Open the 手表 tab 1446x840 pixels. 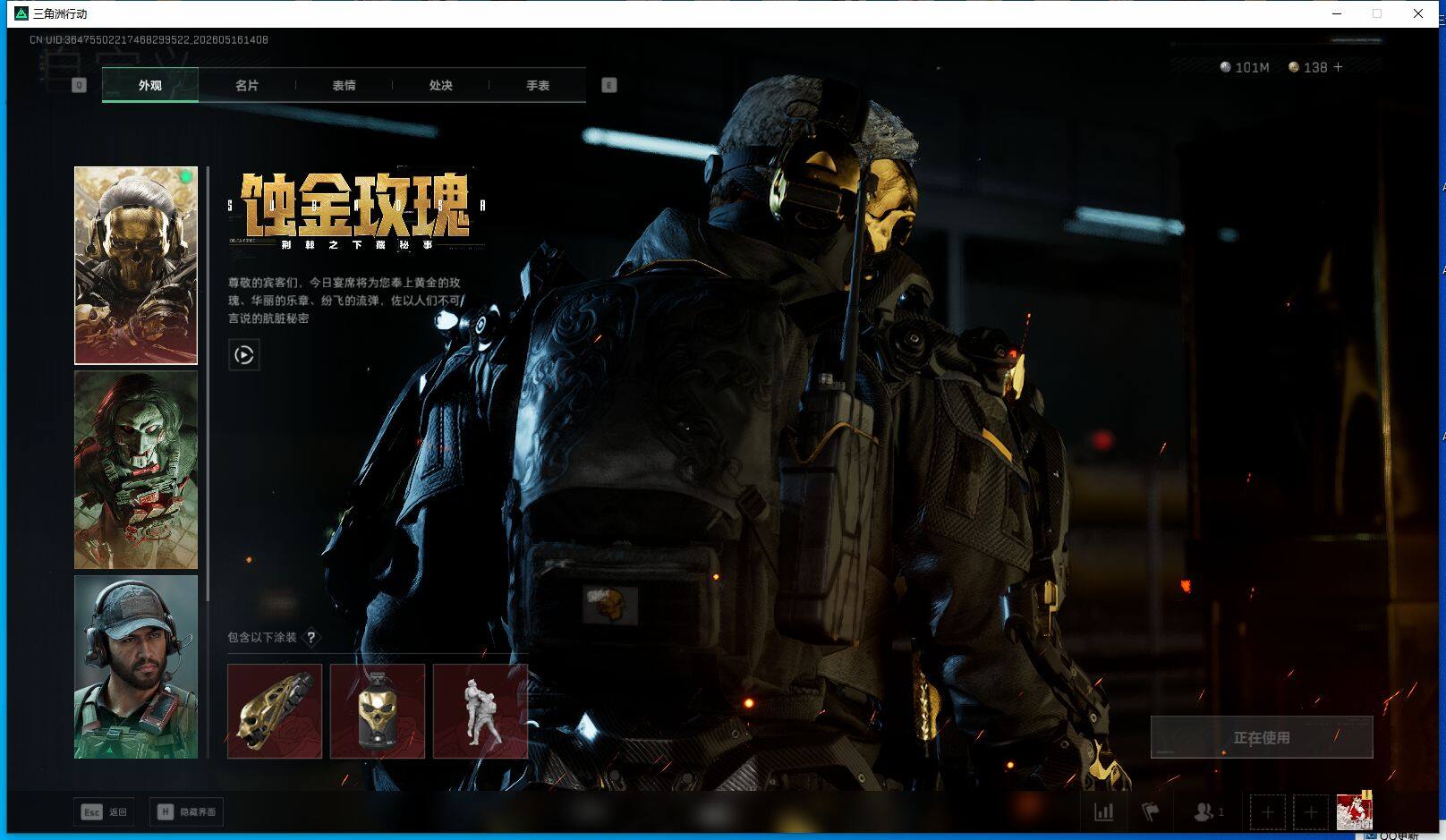point(538,85)
